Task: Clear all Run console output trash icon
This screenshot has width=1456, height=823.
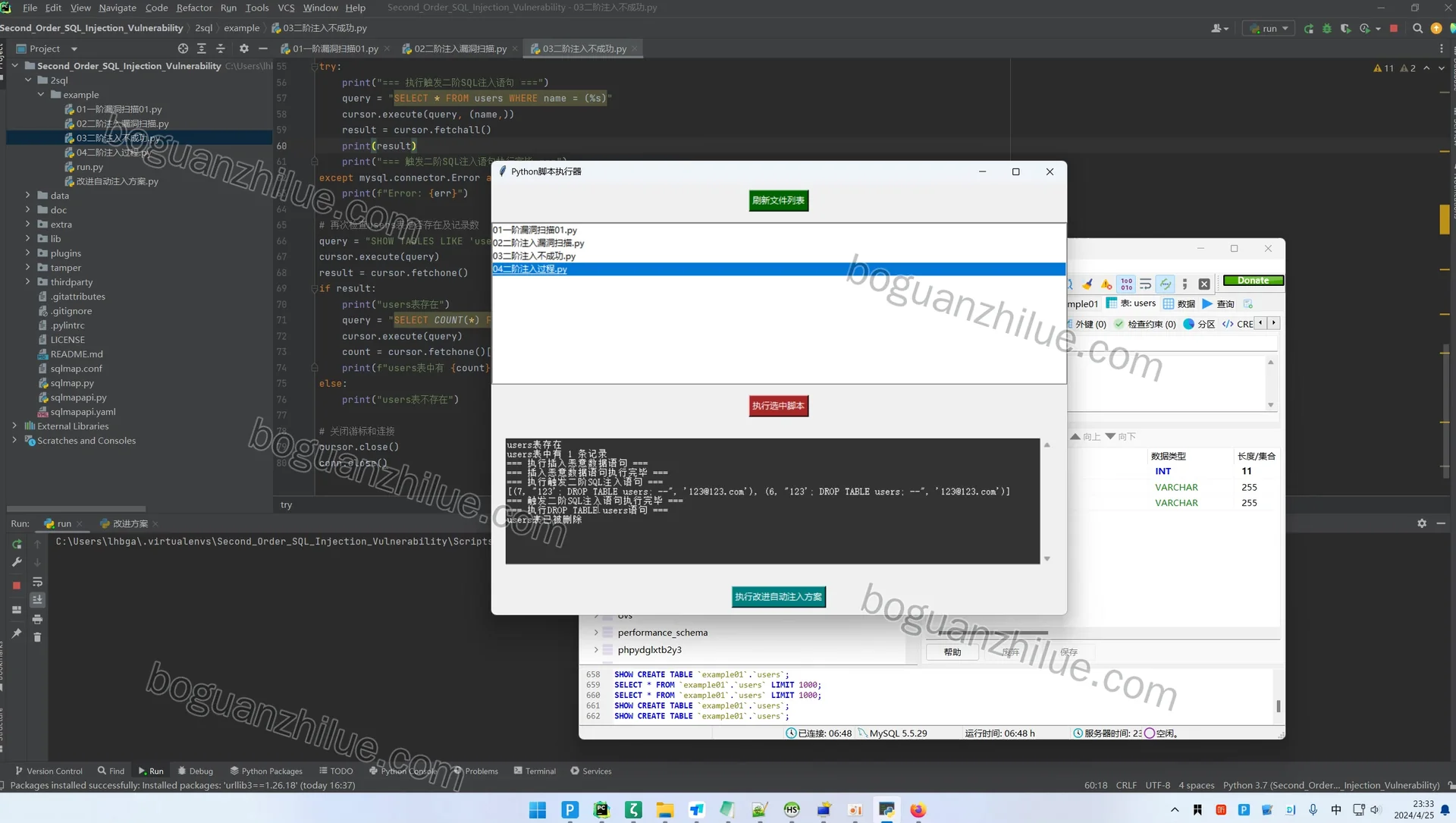Action: coord(37,637)
